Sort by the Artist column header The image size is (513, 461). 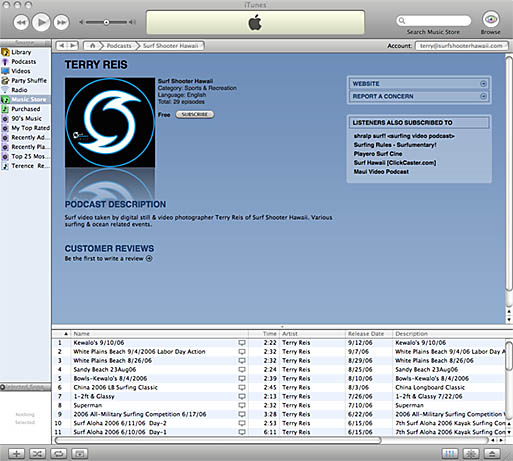coord(312,334)
